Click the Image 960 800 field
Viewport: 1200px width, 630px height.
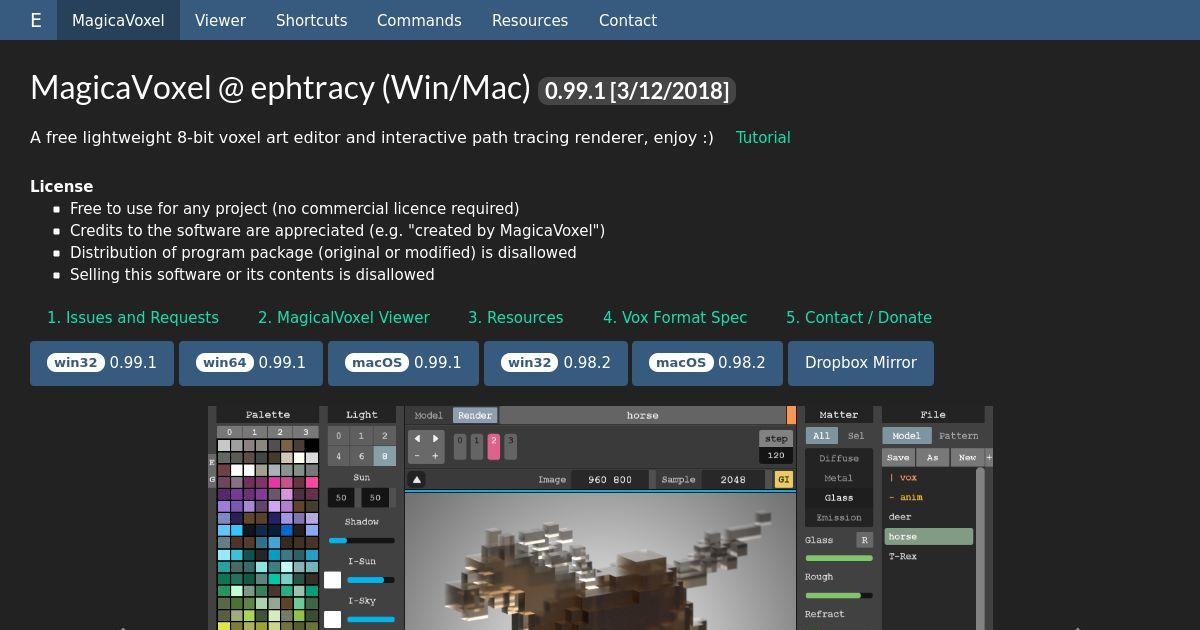[610, 479]
